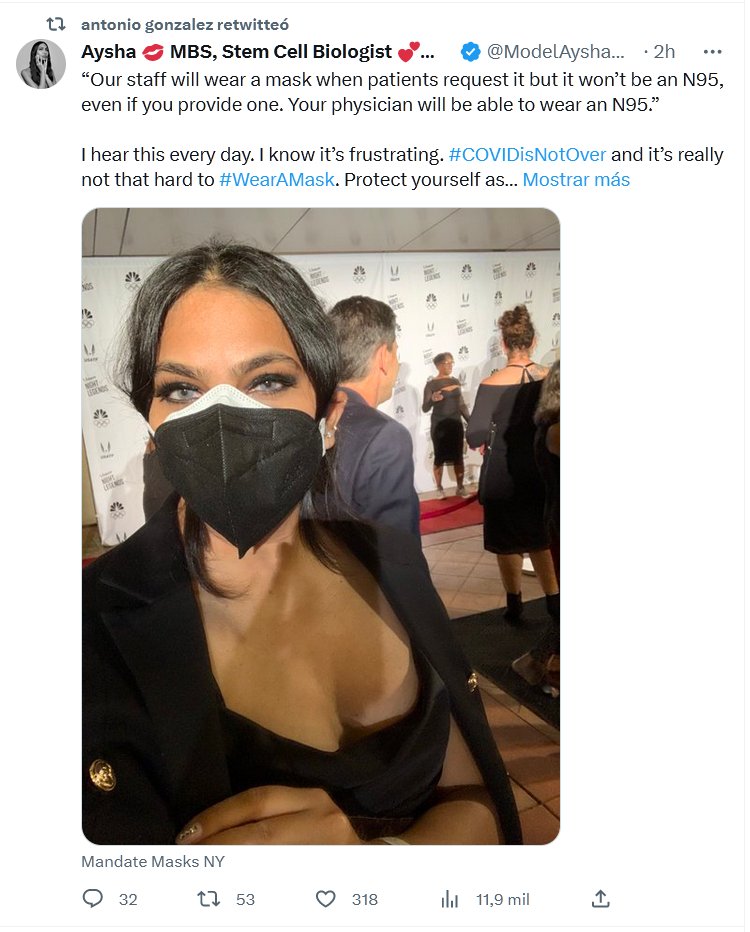Expand tweet with Mostrar más

[576, 180]
